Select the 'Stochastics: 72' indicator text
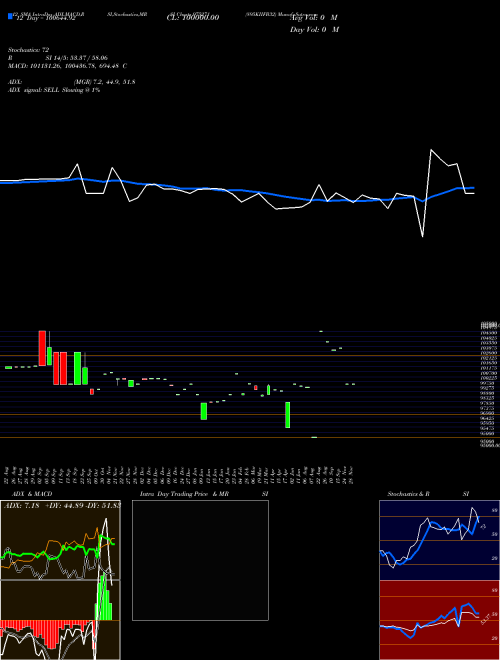Screen dimensions: 500x660 [x=29, y=50]
